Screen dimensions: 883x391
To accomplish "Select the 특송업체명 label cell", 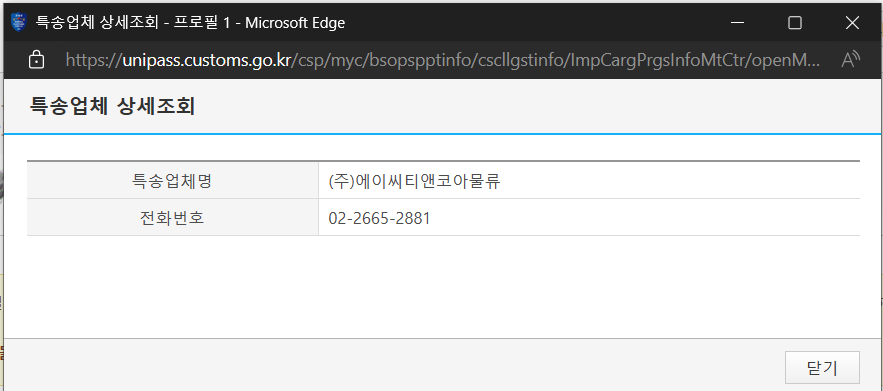I will pos(172,181).
